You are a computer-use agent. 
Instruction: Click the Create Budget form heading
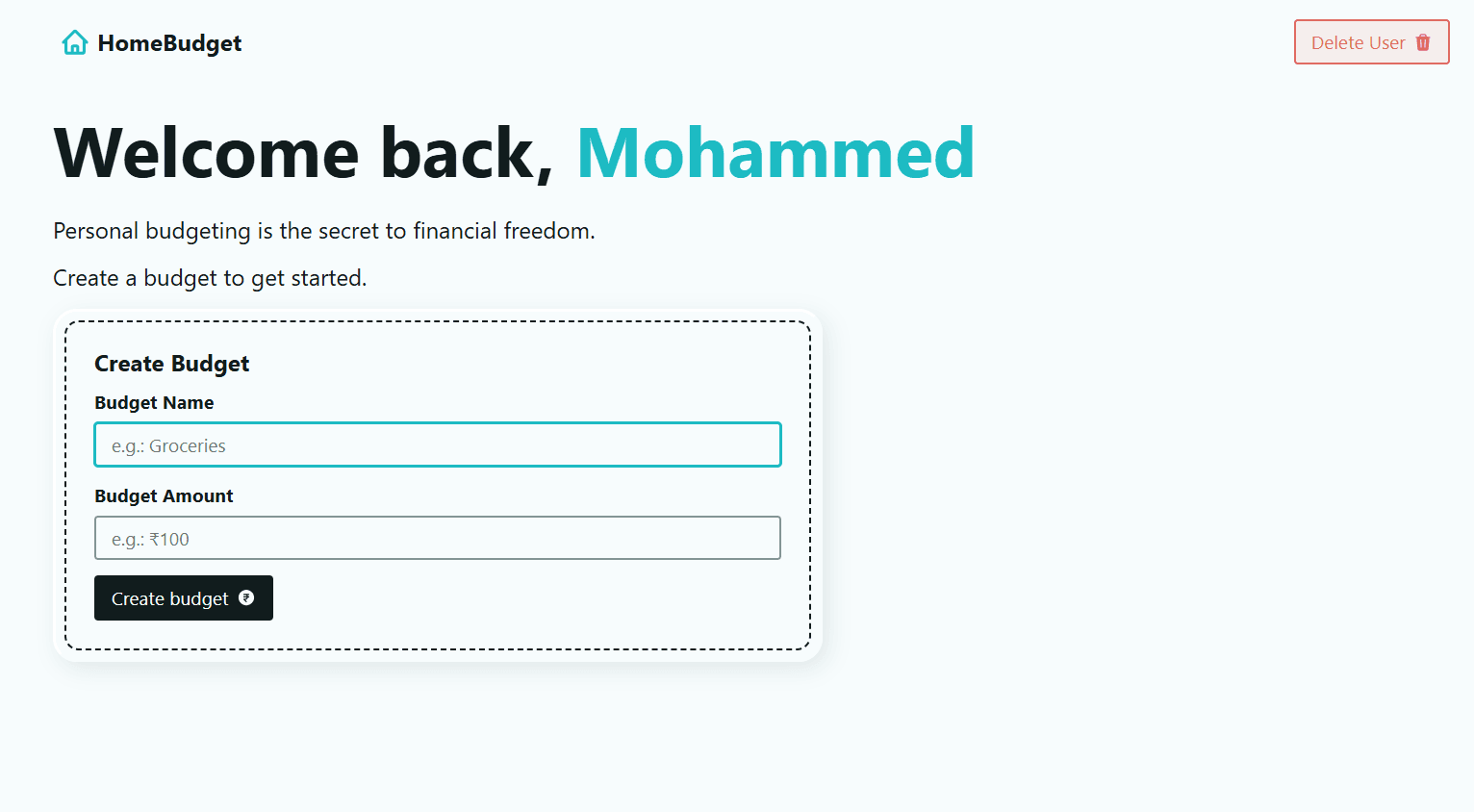171,364
